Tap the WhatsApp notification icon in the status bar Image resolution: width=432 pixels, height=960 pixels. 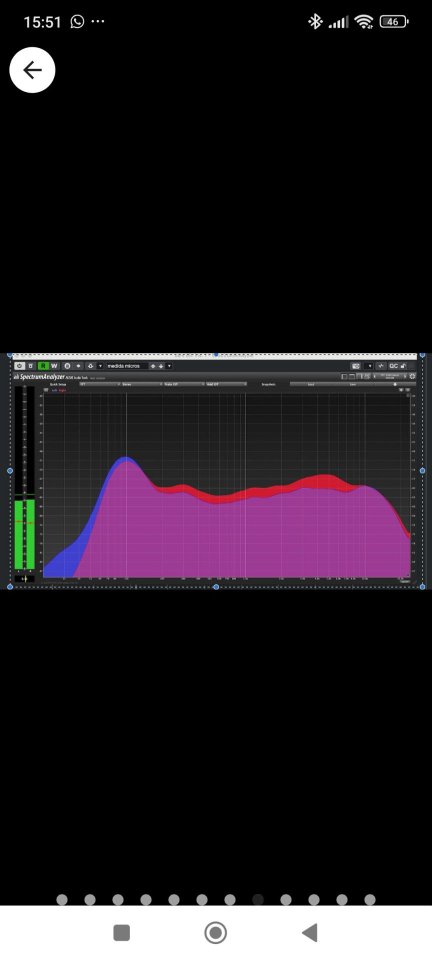(x=77, y=21)
